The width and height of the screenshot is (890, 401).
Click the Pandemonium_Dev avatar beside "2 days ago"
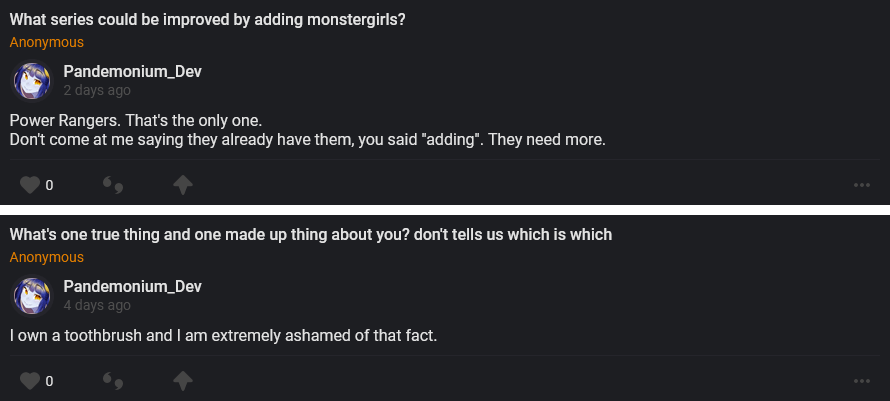(x=31, y=81)
